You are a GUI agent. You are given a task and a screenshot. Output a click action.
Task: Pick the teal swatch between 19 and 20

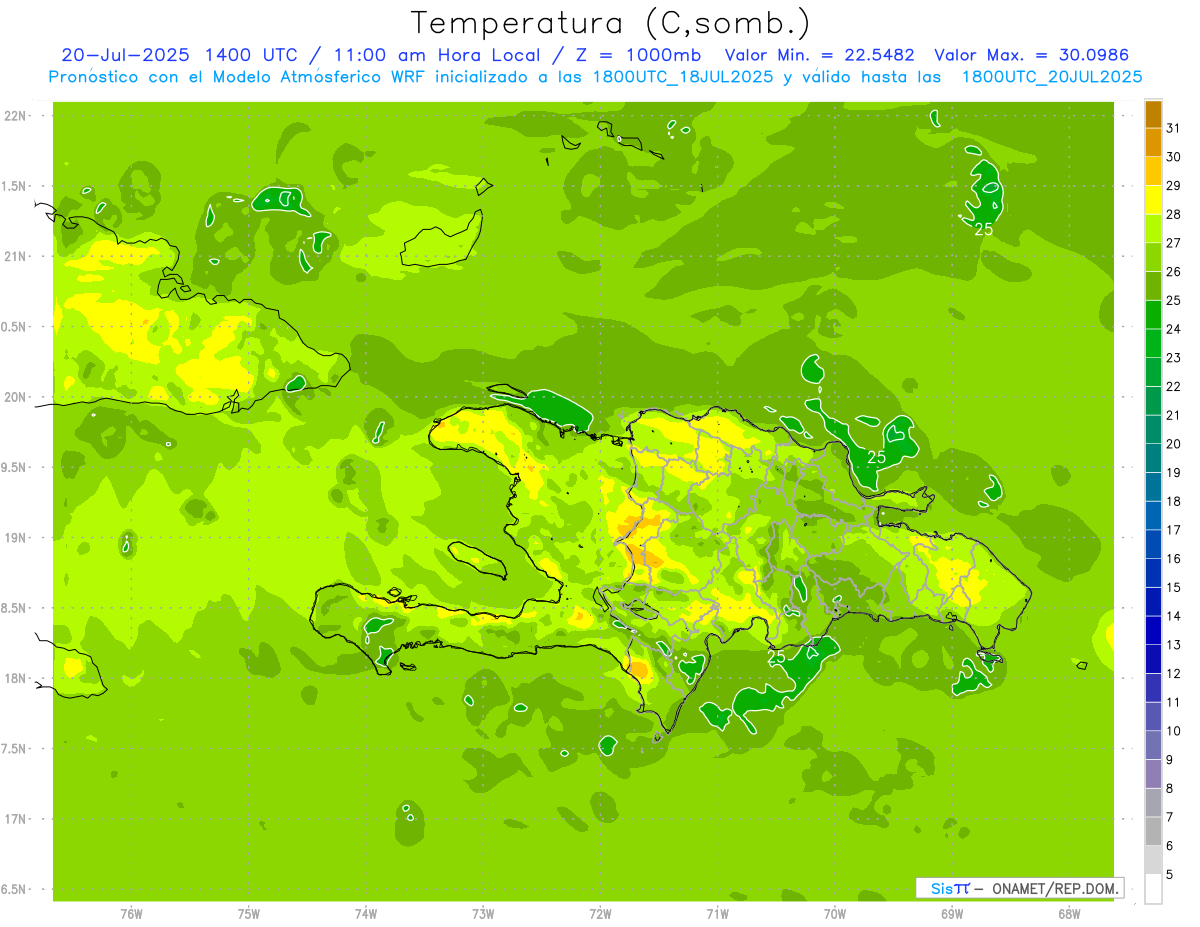[x=1153, y=458]
